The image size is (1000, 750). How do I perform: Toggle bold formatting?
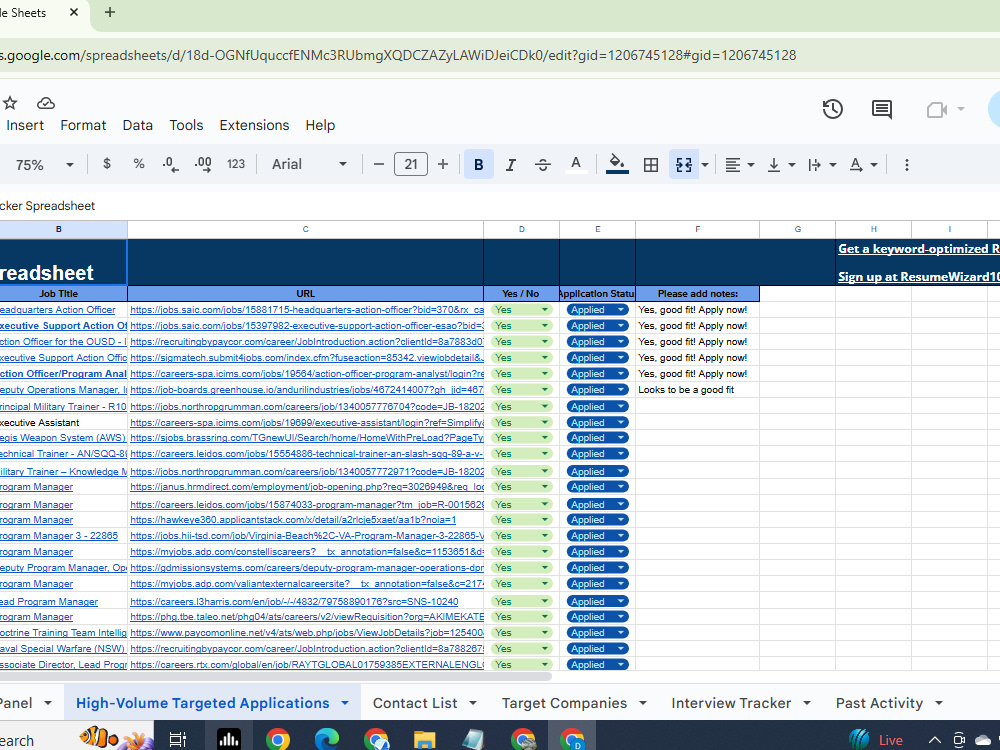click(x=478, y=165)
